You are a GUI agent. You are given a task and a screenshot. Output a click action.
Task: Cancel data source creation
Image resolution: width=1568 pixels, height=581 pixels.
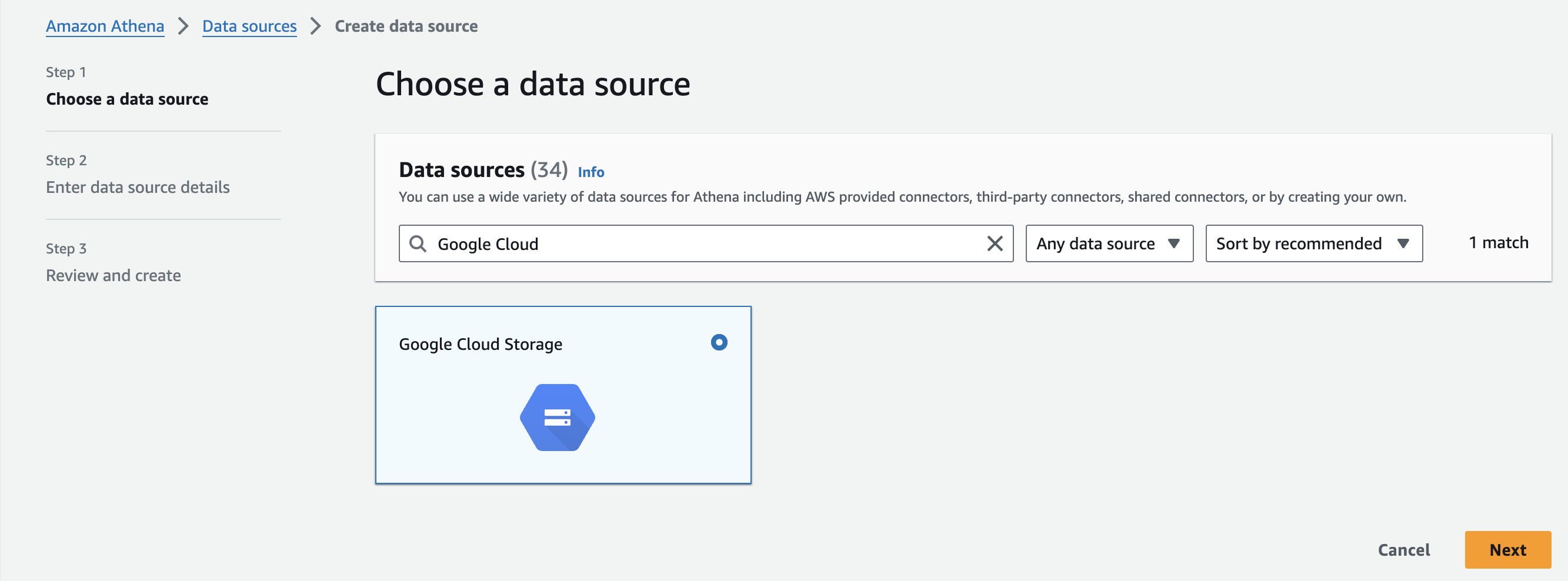pyautogui.click(x=1403, y=550)
